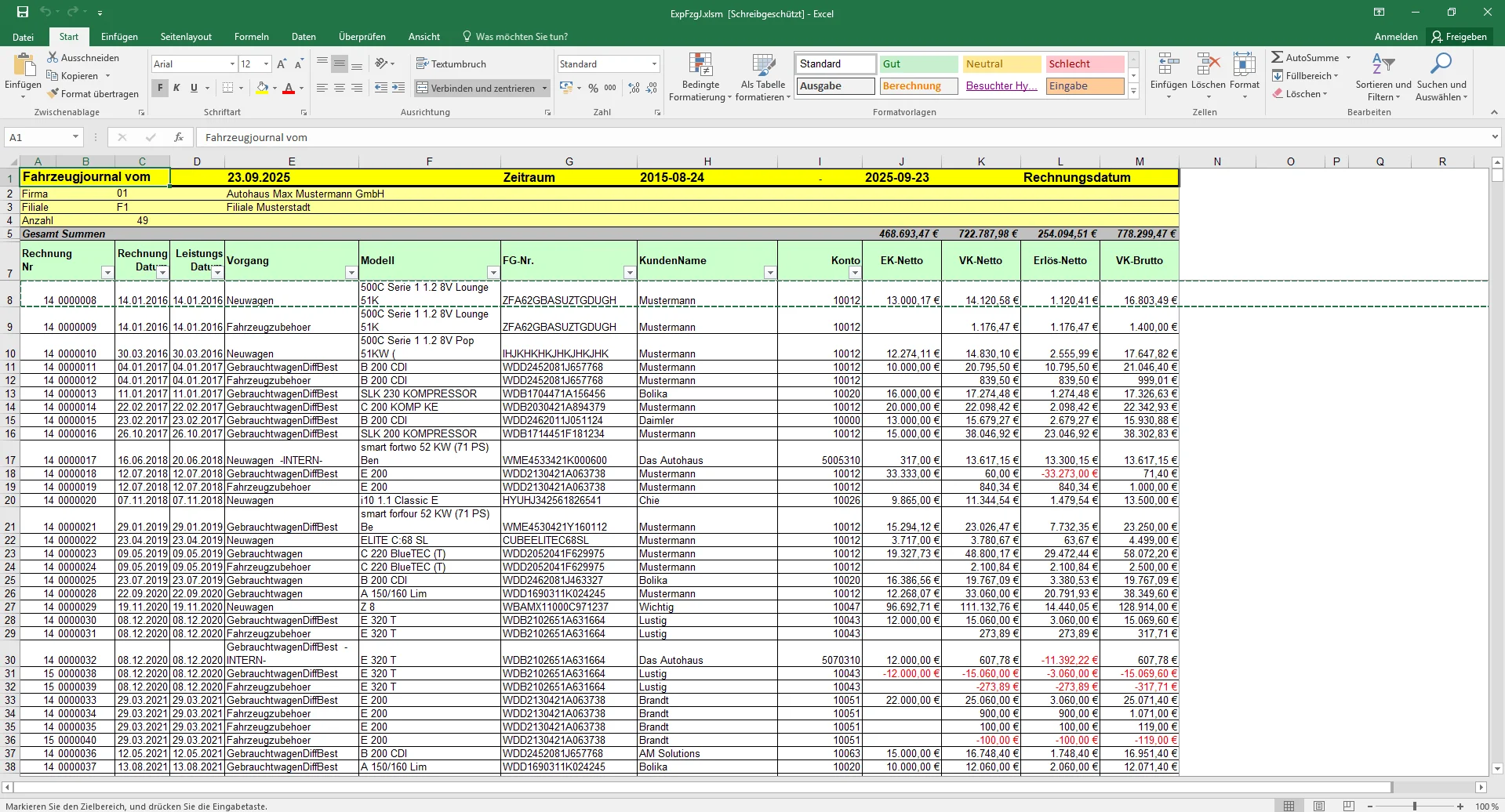
Task: Apply fill color bucket icon
Action: click(x=262, y=88)
